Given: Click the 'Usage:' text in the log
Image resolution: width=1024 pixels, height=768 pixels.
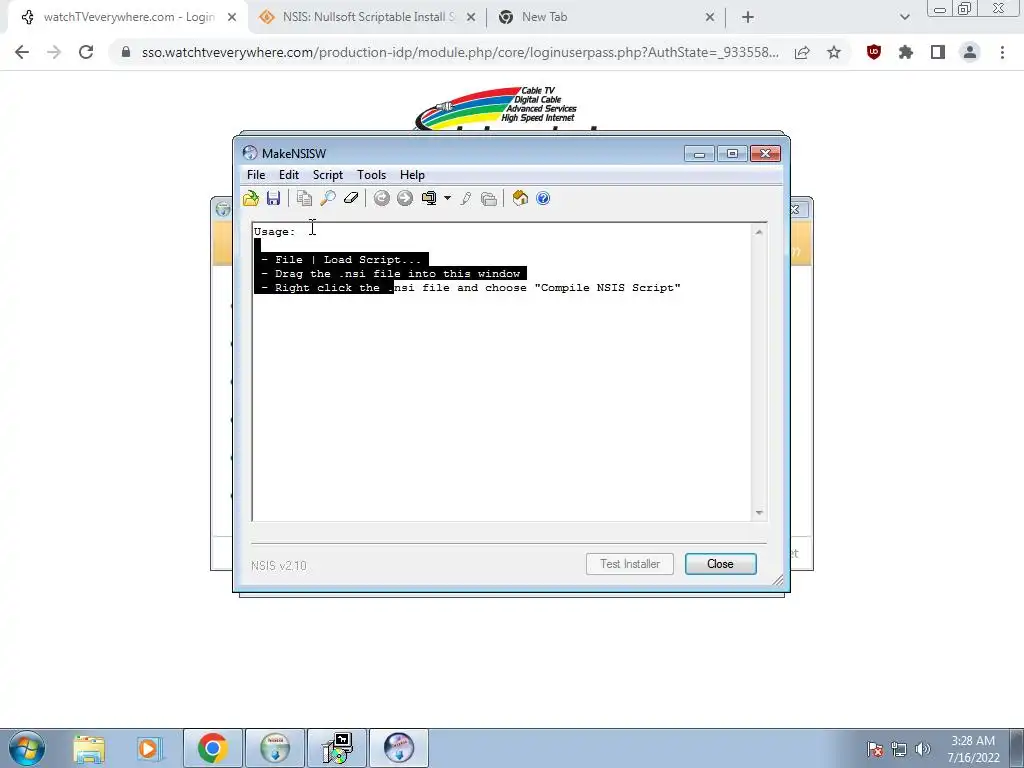Looking at the screenshot, I should point(274,232).
